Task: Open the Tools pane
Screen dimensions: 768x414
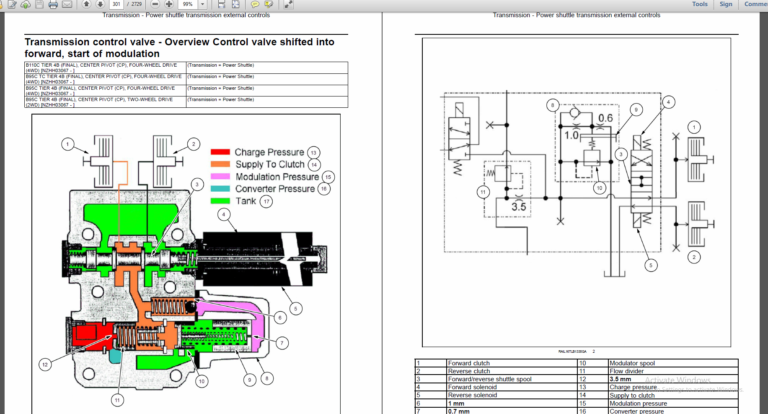Action: [x=699, y=4]
